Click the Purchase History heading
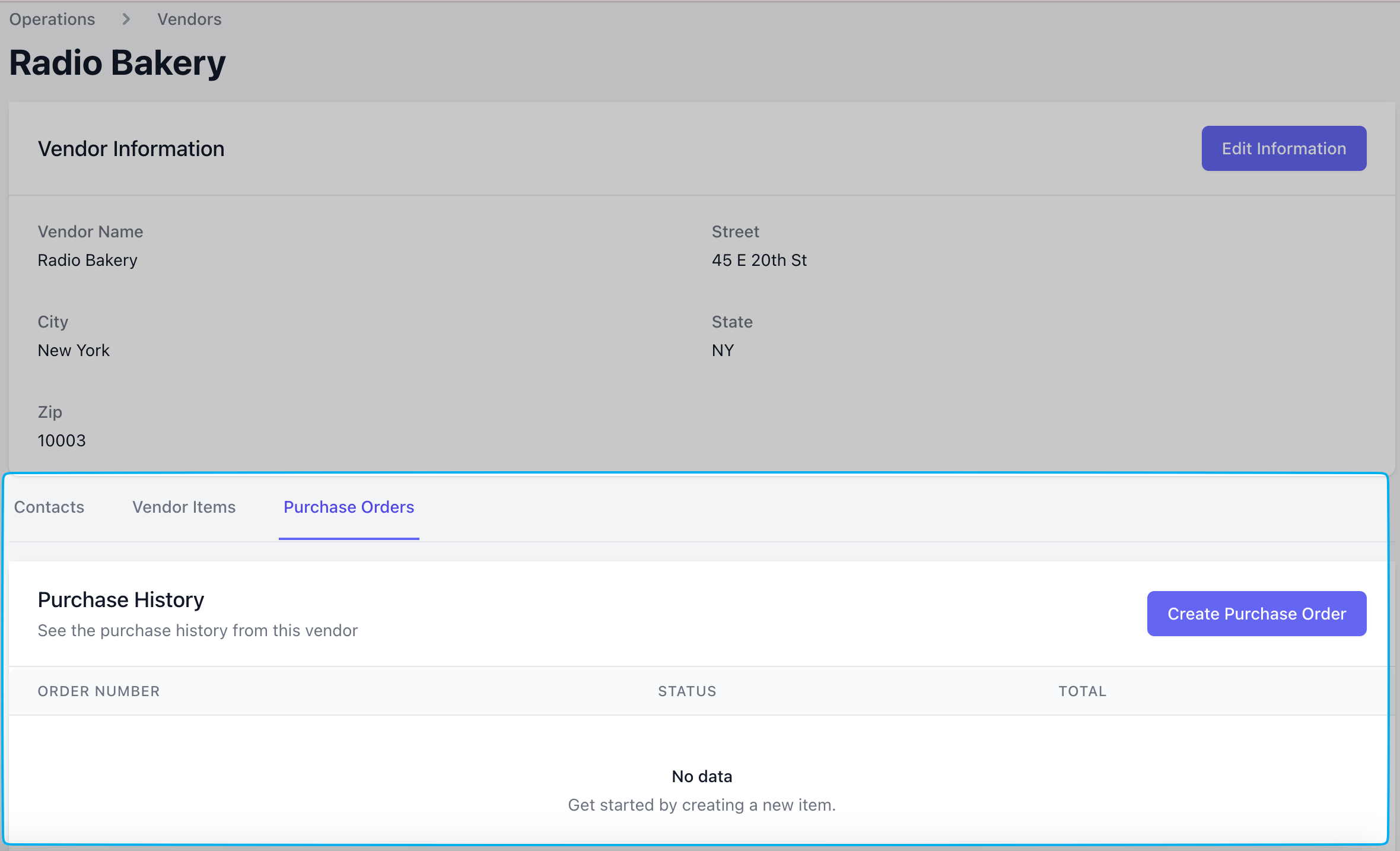This screenshot has width=1400, height=851. [121, 599]
